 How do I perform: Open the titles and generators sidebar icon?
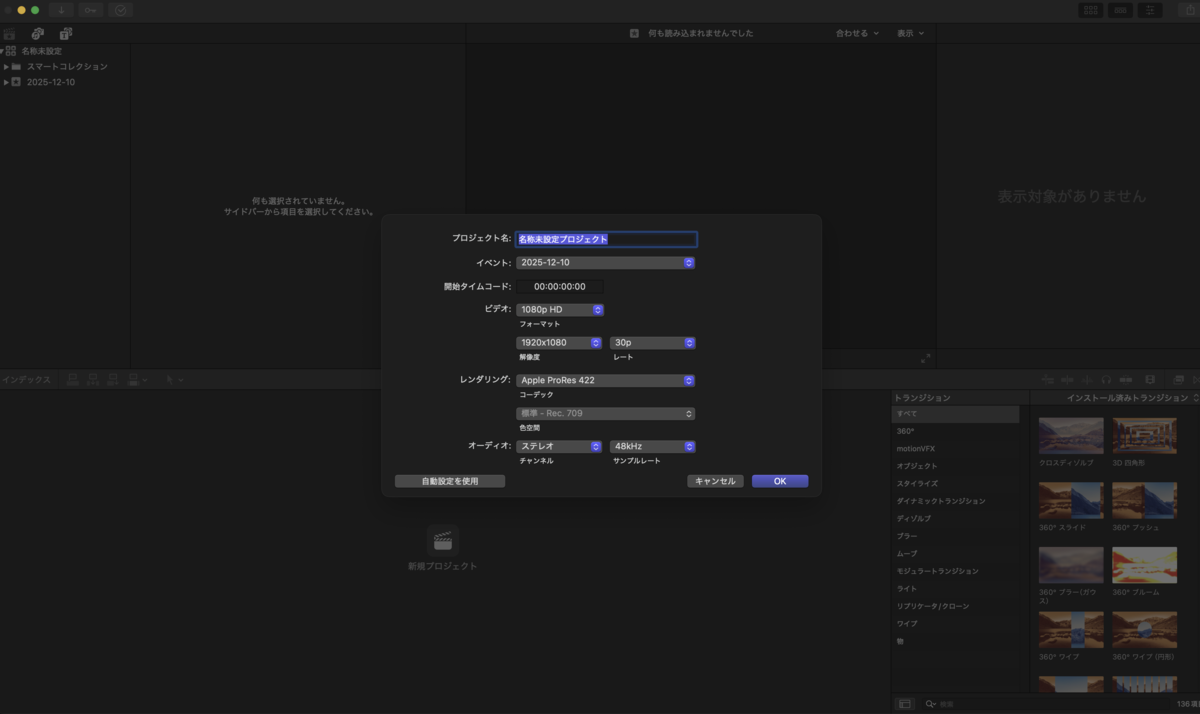click(65, 34)
